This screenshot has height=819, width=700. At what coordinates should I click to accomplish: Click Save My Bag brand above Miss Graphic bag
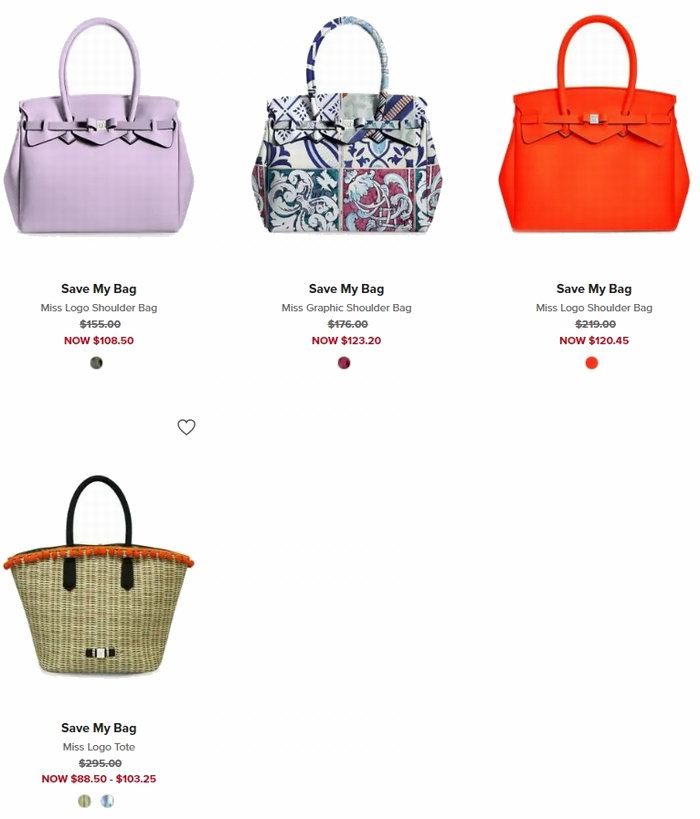coord(346,289)
